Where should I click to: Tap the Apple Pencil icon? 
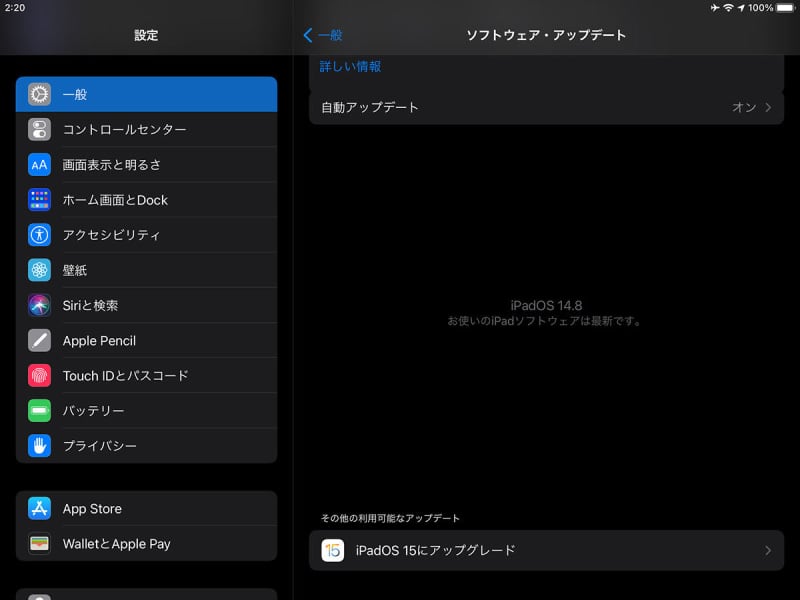39,340
